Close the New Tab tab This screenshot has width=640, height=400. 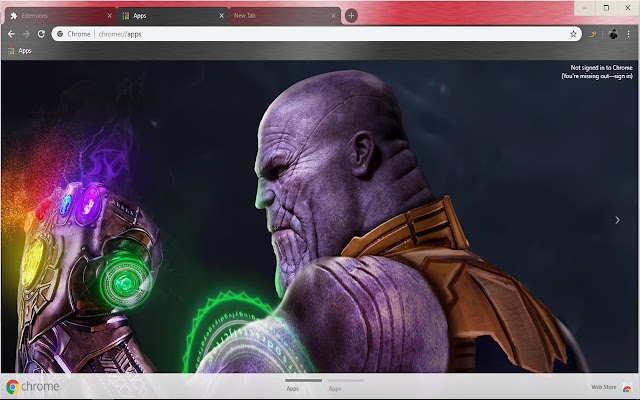pyautogui.click(x=333, y=16)
